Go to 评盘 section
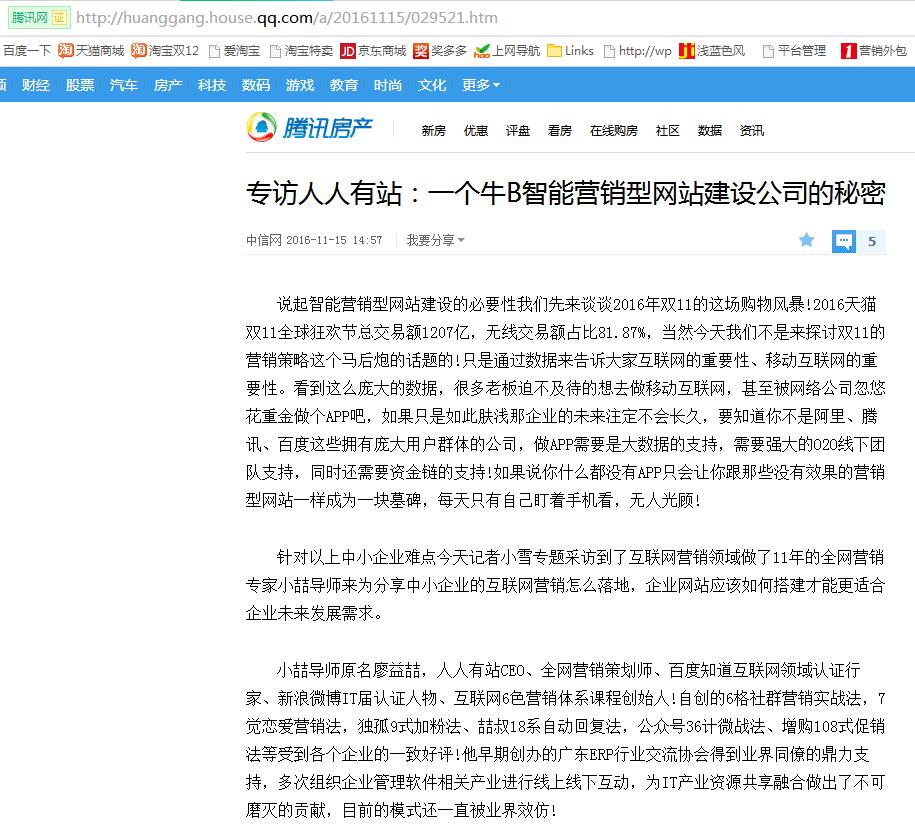This screenshot has width=915, height=829. pyautogui.click(x=518, y=131)
